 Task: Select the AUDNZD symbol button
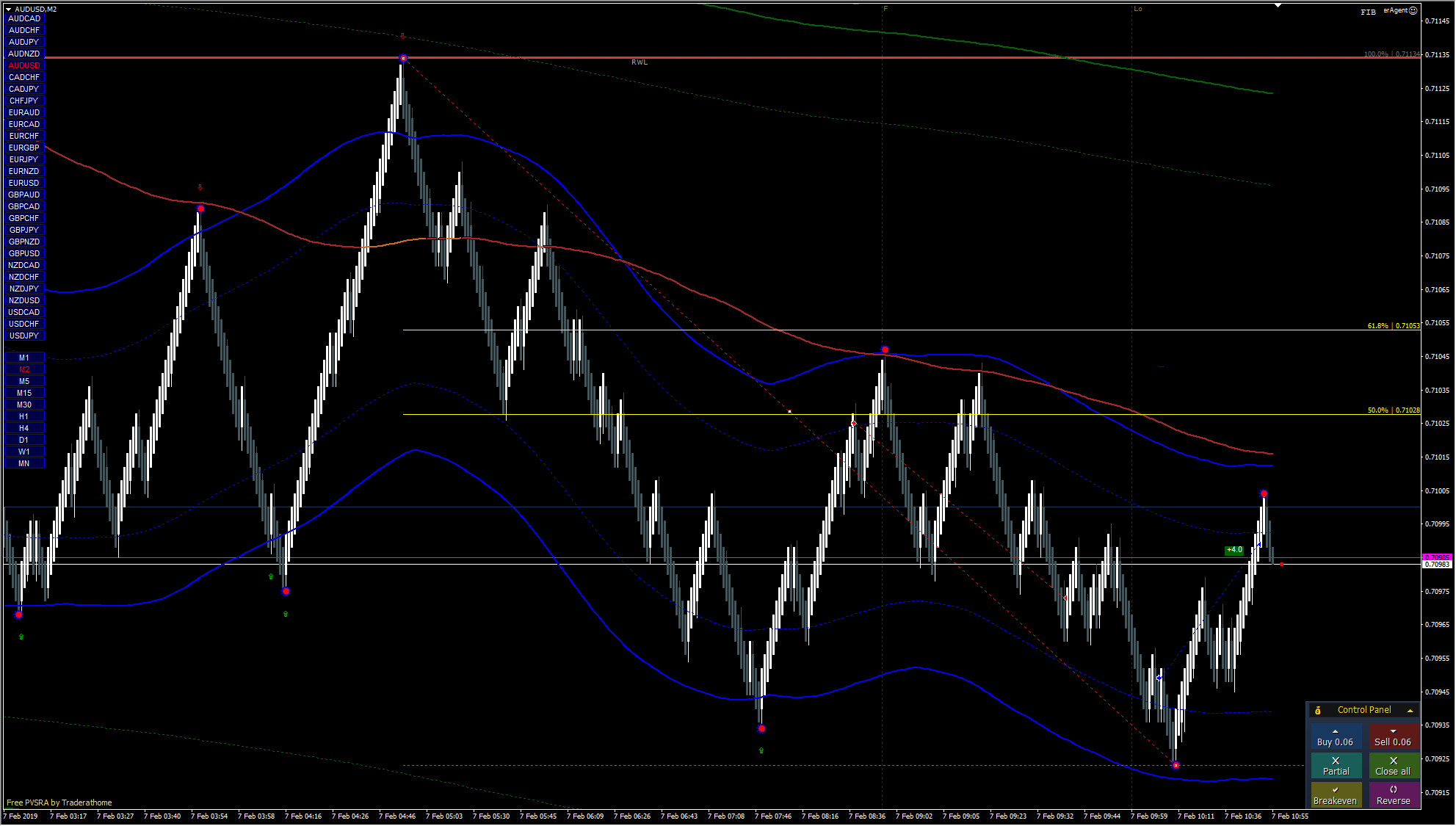click(x=24, y=54)
